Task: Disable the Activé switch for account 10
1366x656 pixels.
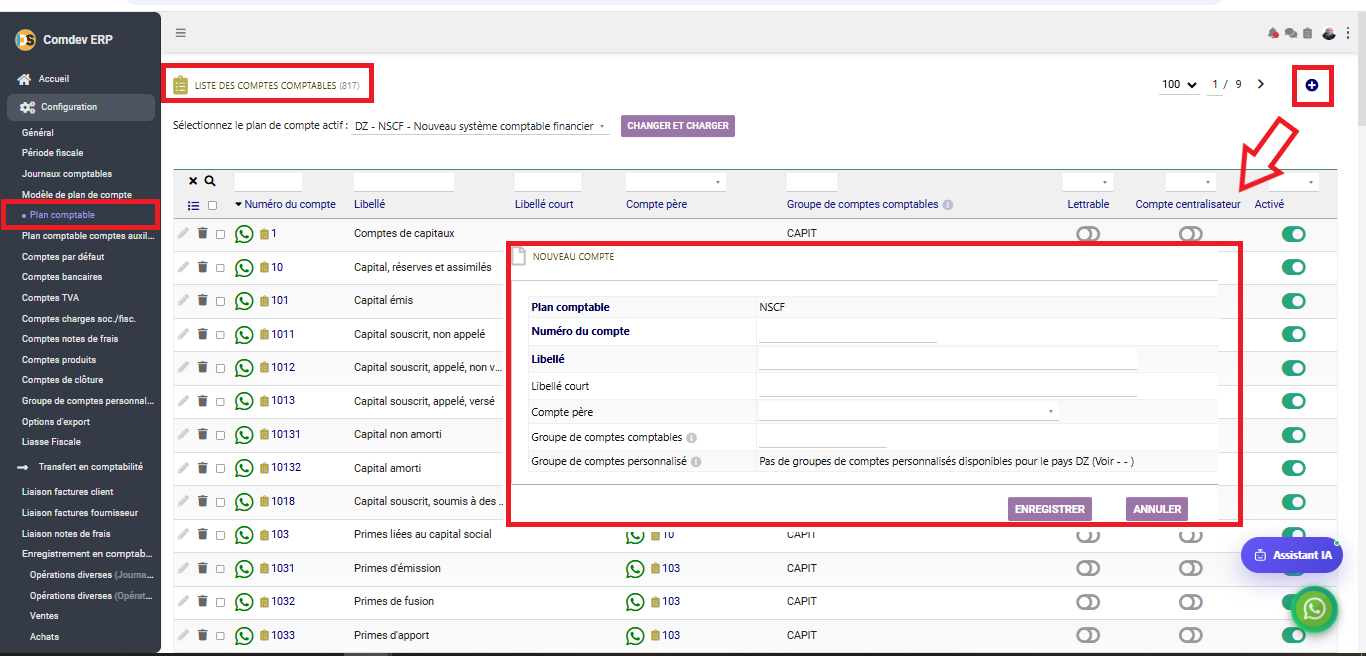Action: coord(1294,267)
